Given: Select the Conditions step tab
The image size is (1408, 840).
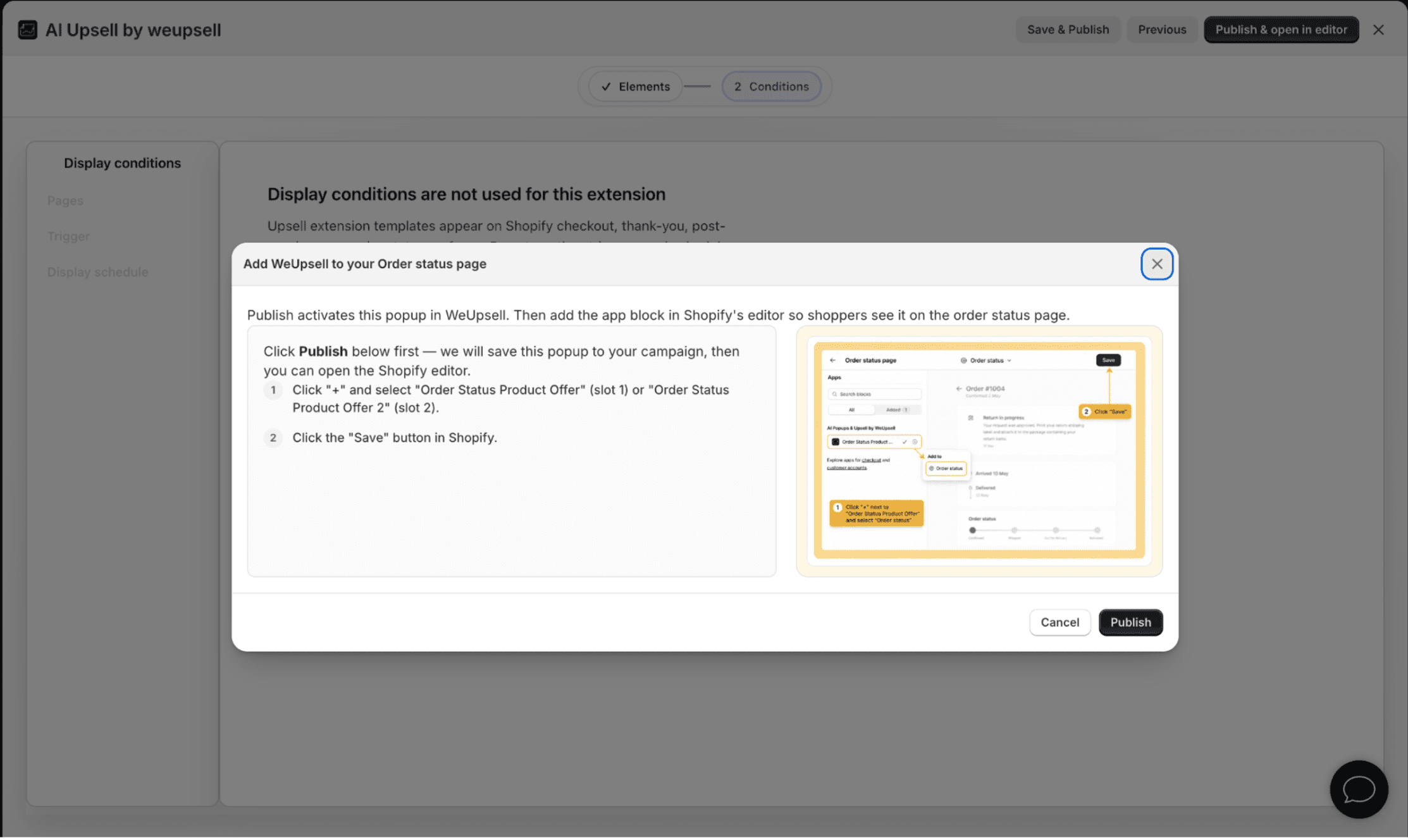Looking at the screenshot, I should [x=771, y=87].
